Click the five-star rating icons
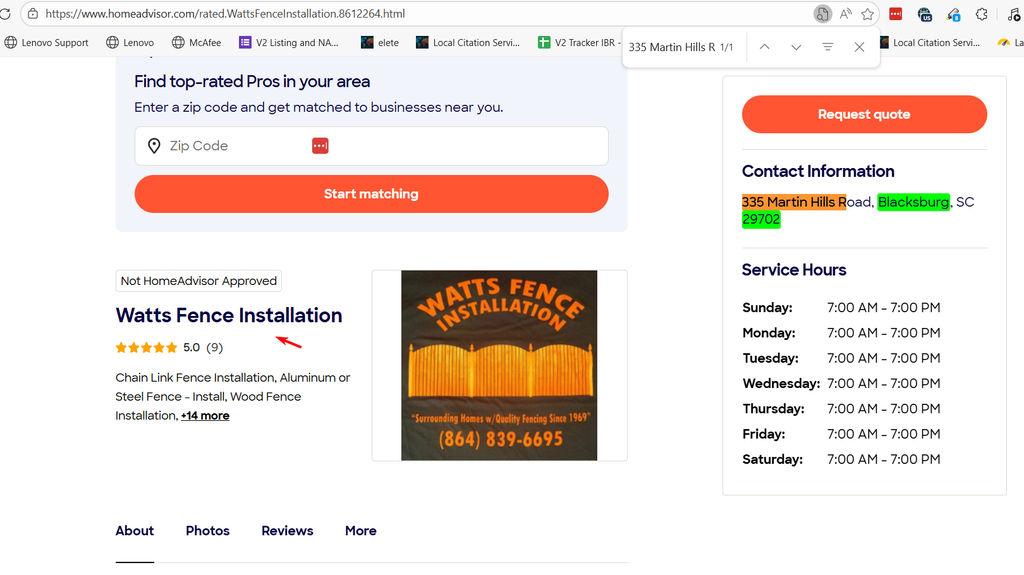The width and height of the screenshot is (1024, 575). click(x=146, y=348)
